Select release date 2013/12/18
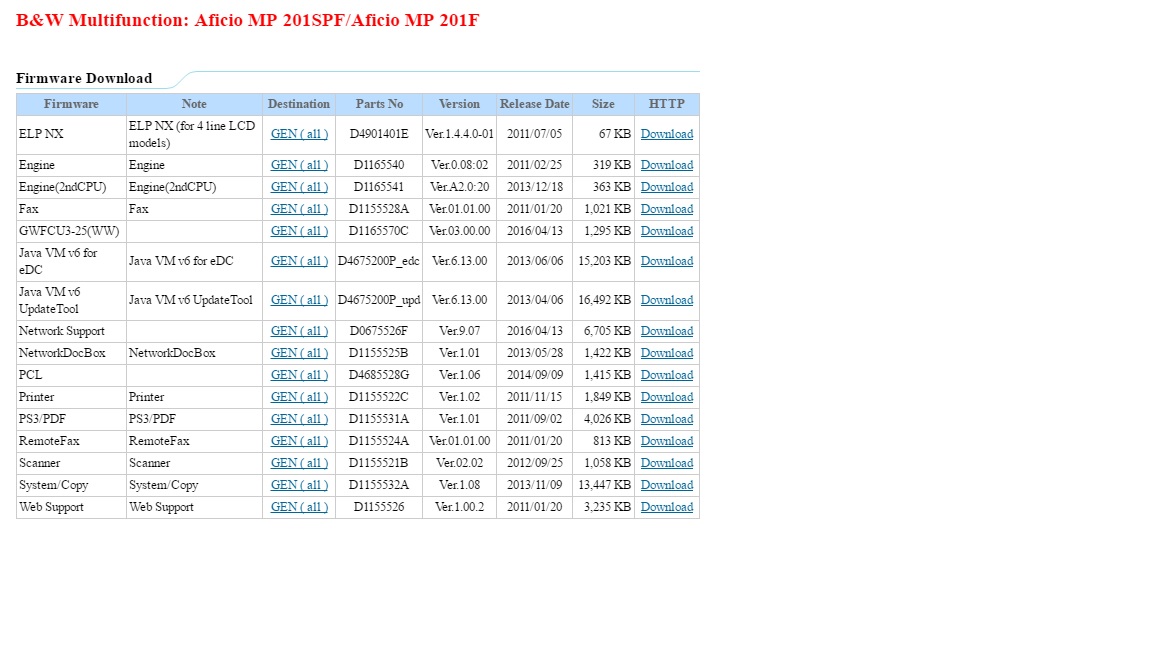 (534, 187)
